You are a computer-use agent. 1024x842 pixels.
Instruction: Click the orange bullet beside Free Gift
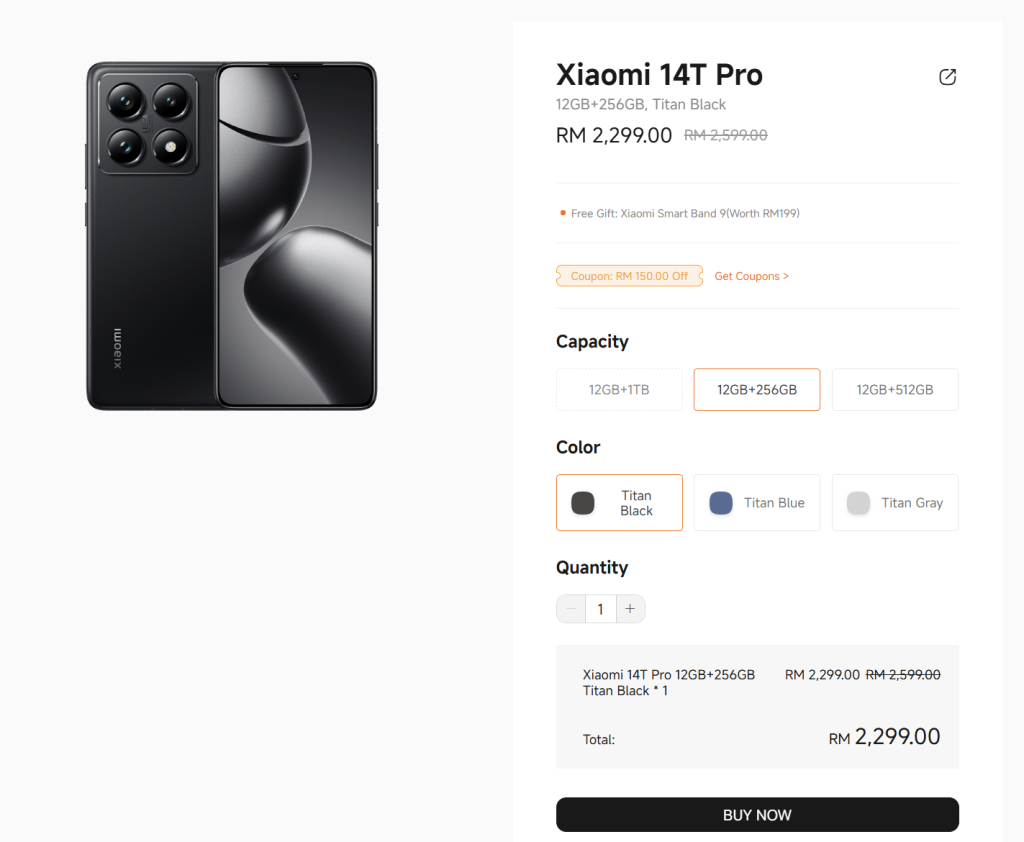tap(563, 213)
